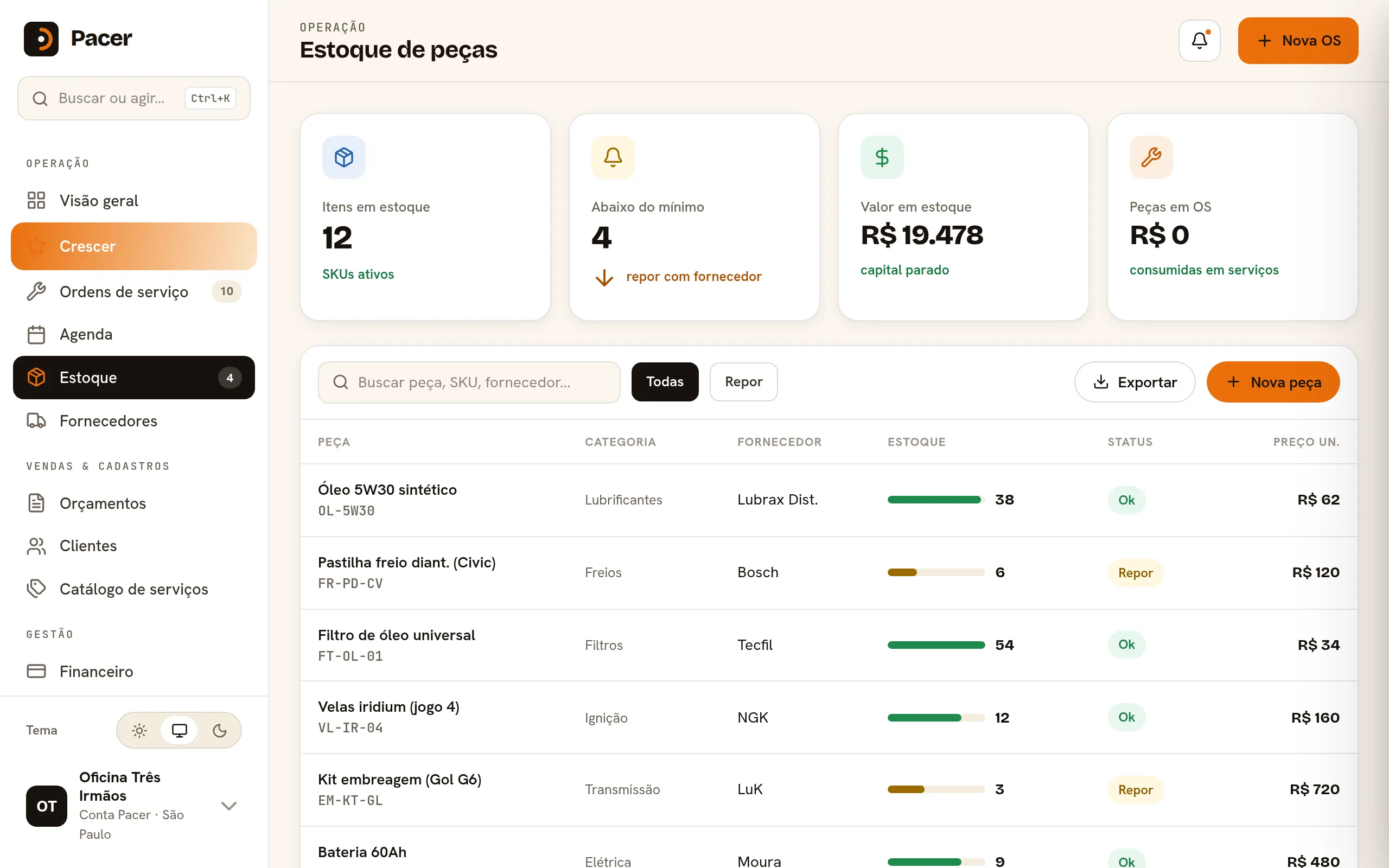Open Agenda page
Screen dimensions: 1389x868
133,335
